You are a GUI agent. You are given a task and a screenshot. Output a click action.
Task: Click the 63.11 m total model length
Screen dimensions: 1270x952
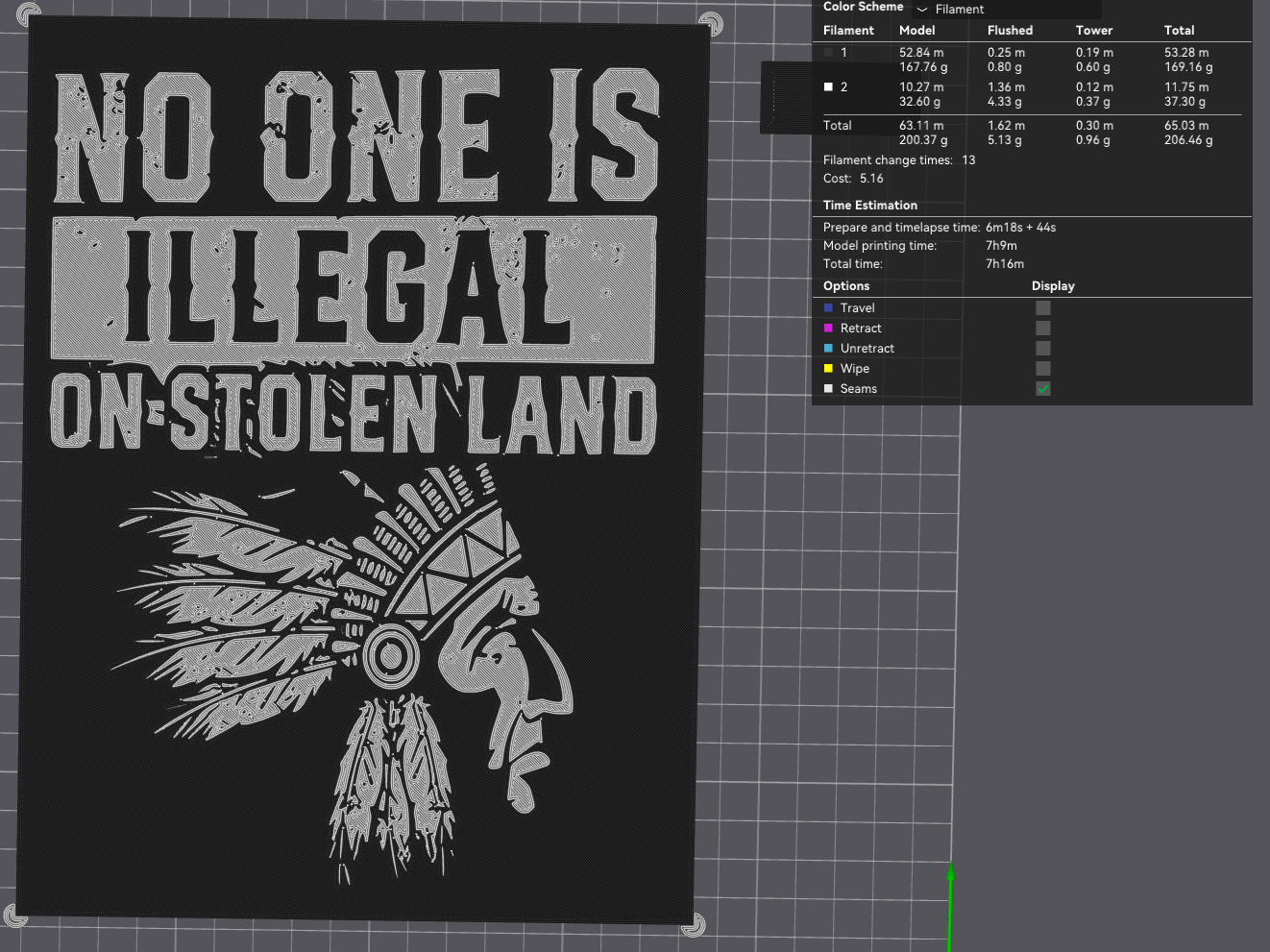[921, 126]
